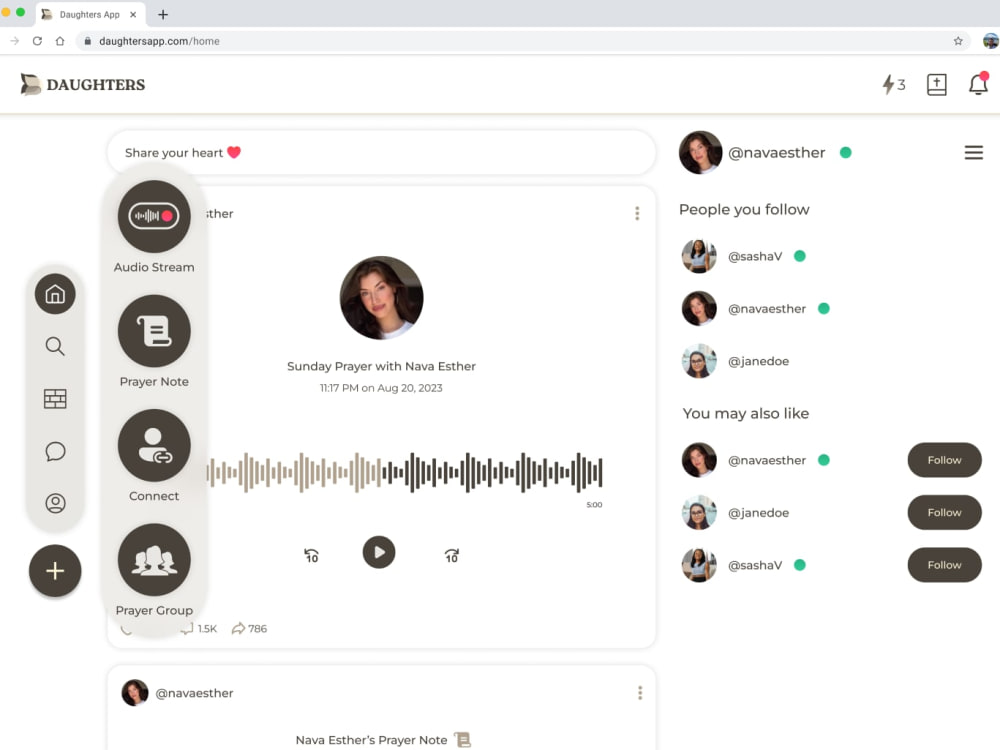Open the browser profile avatar
The height and width of the screenshot is (750, 1000).
[x=990, y=41]
